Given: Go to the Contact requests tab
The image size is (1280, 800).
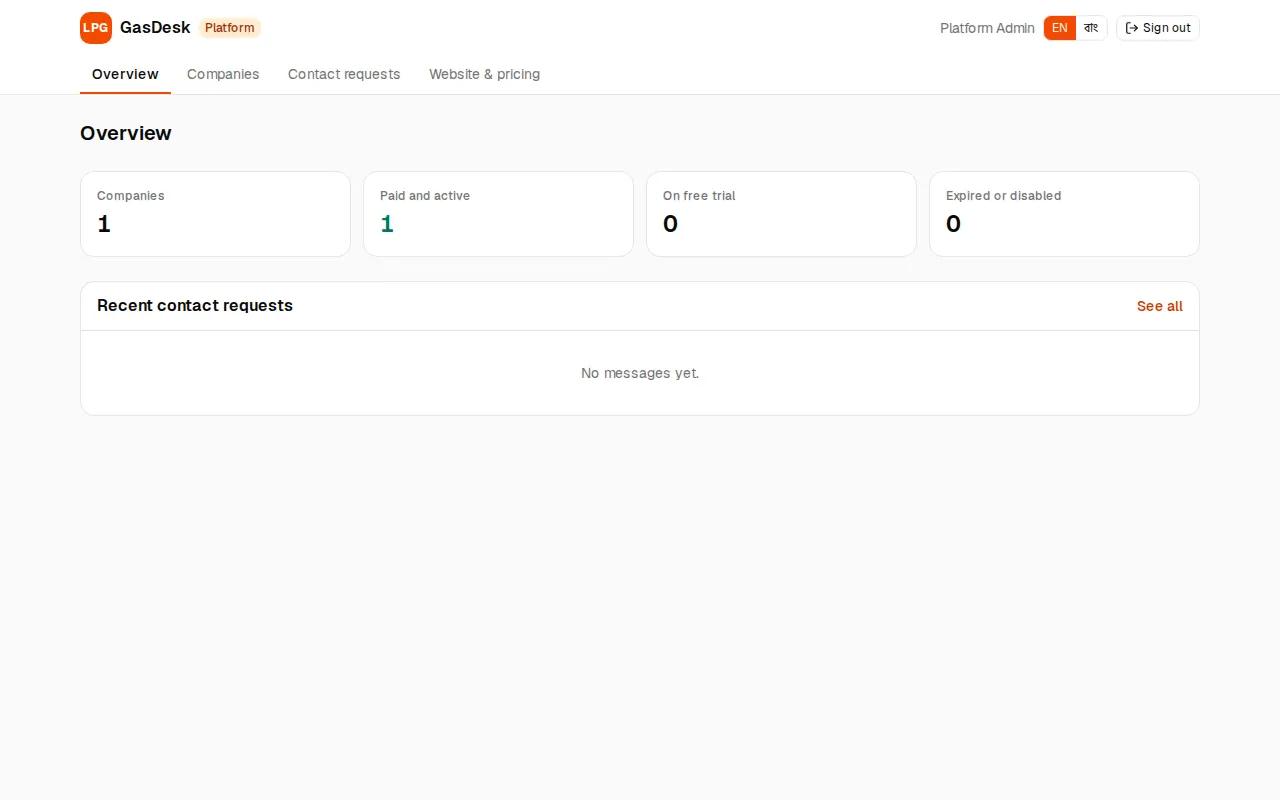Looking at the screenshot, I should [344, 74].
